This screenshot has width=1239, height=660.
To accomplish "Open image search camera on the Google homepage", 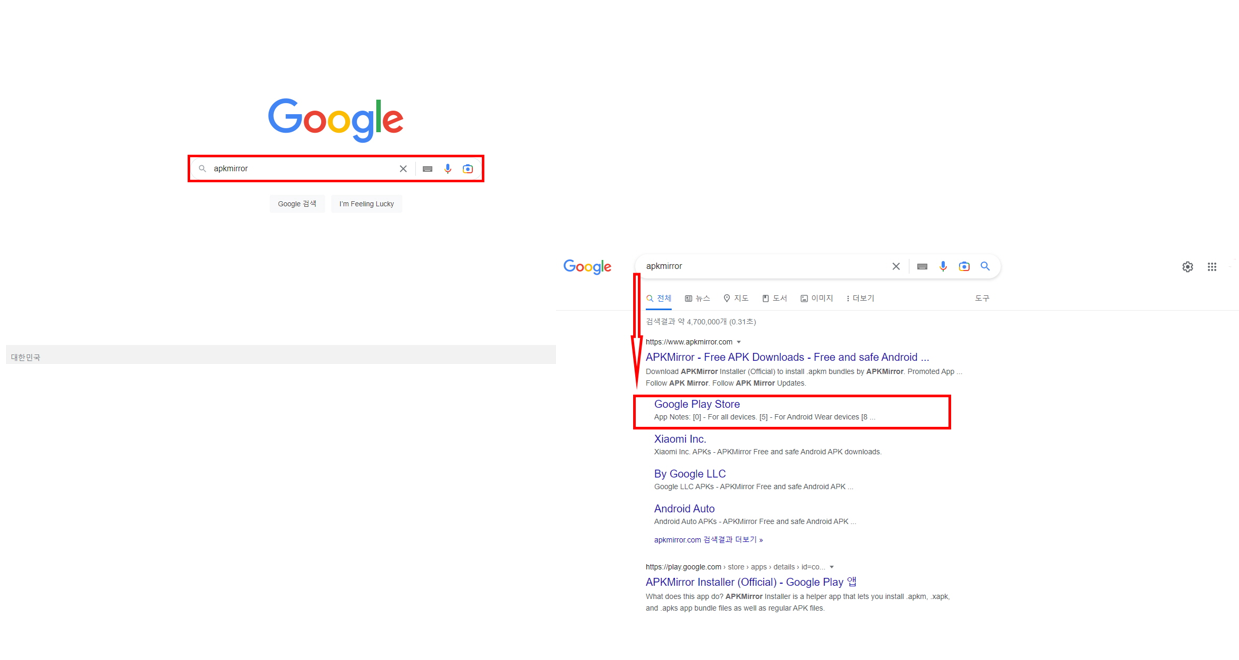I will click(x=468, y=169).
